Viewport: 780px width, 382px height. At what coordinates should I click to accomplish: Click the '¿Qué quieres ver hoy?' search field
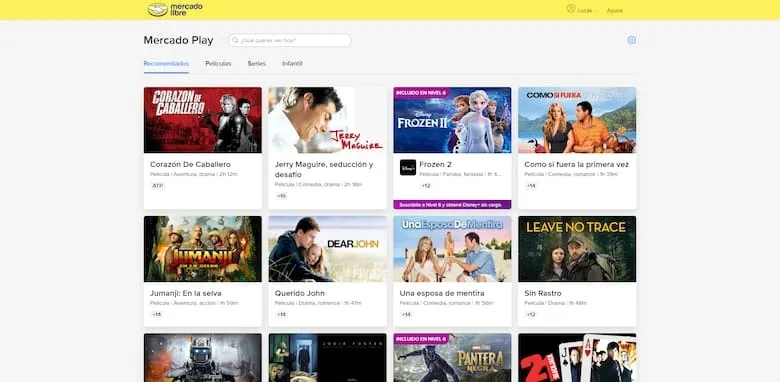[x=290, y=40]
